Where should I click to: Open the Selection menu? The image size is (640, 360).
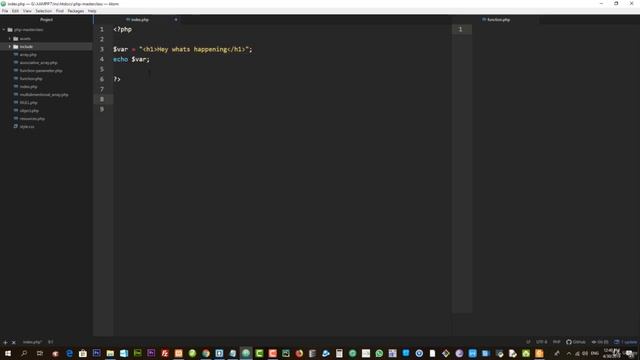pyautogui.click(x=43, y=11)
